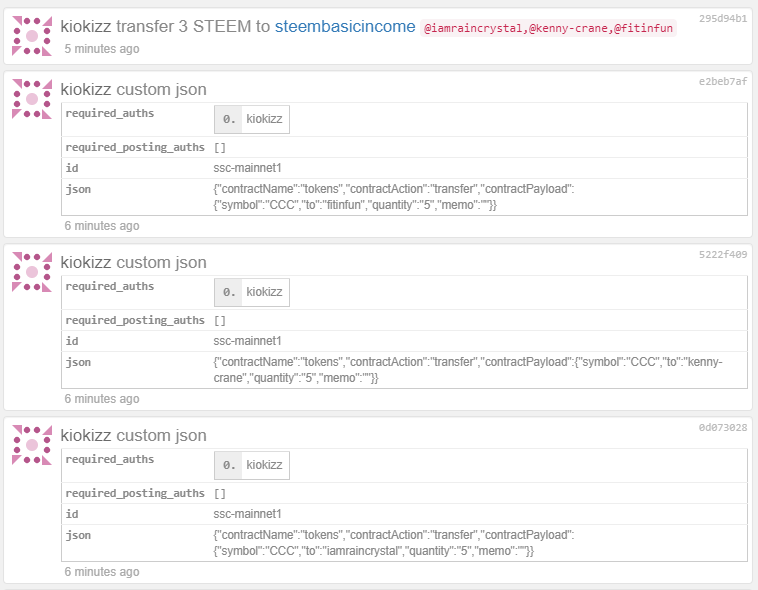Open transaction hash 0d073028
The width and height of the screenshot is (758, 590).
coord(722,428)
